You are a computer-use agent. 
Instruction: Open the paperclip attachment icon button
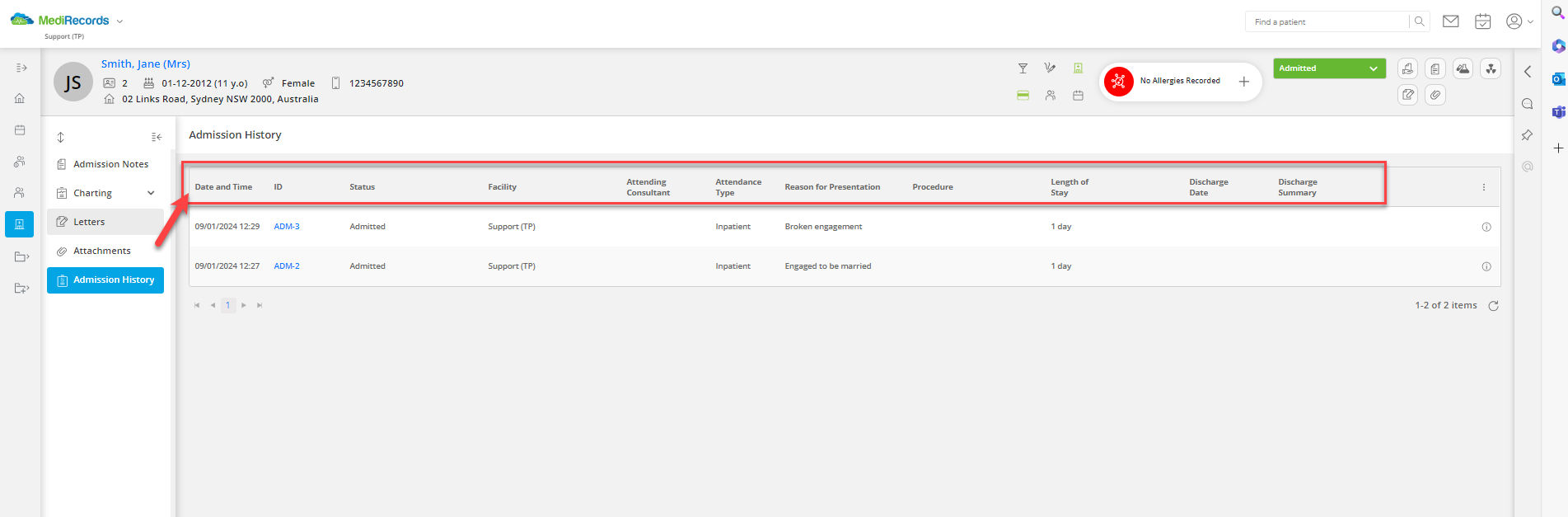[1435, 95]
